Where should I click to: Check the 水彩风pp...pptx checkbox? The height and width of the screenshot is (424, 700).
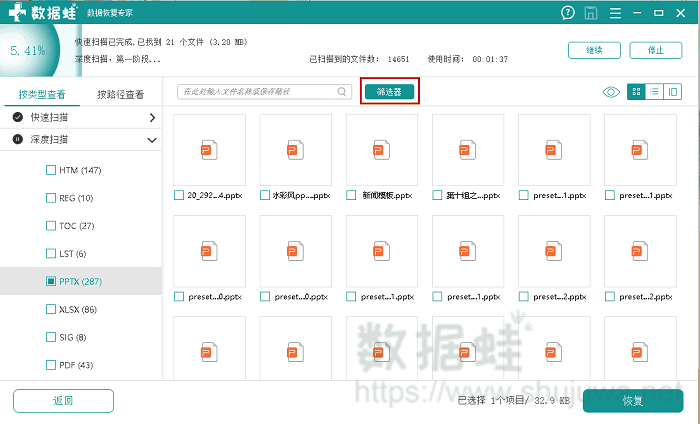click(265, 195)
